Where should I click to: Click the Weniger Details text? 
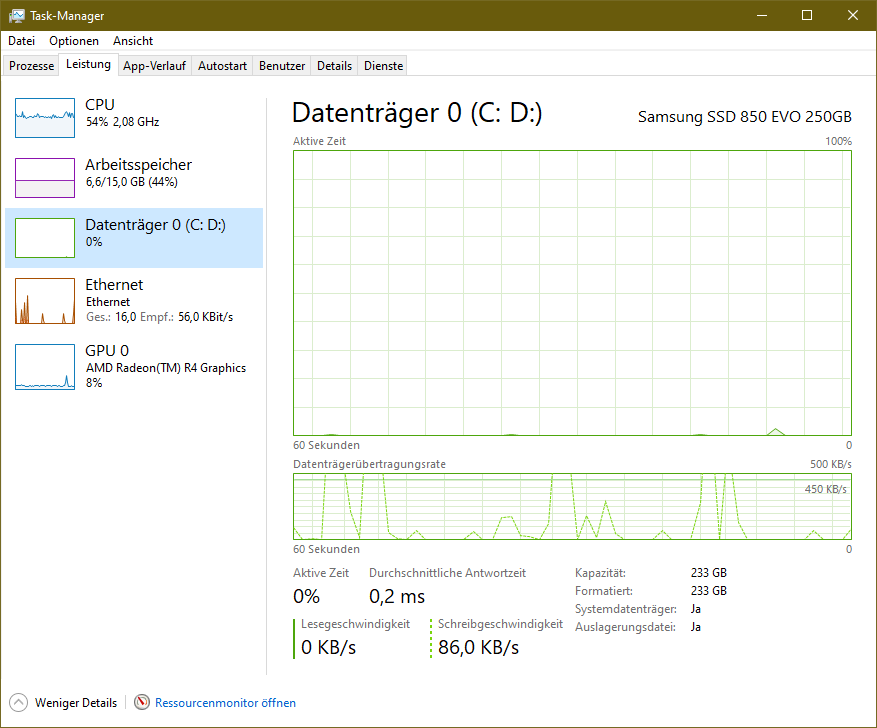click(76, 703)
